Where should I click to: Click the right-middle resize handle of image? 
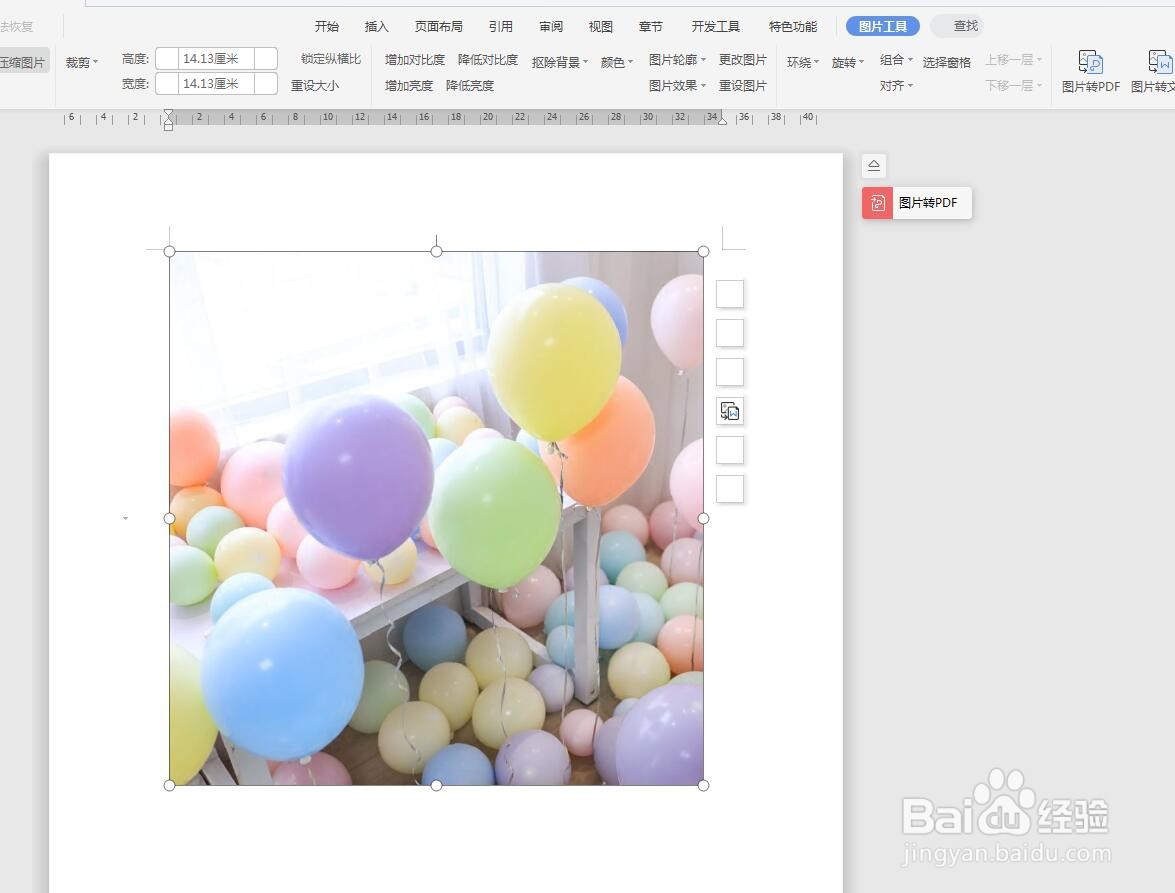(703, 518)
